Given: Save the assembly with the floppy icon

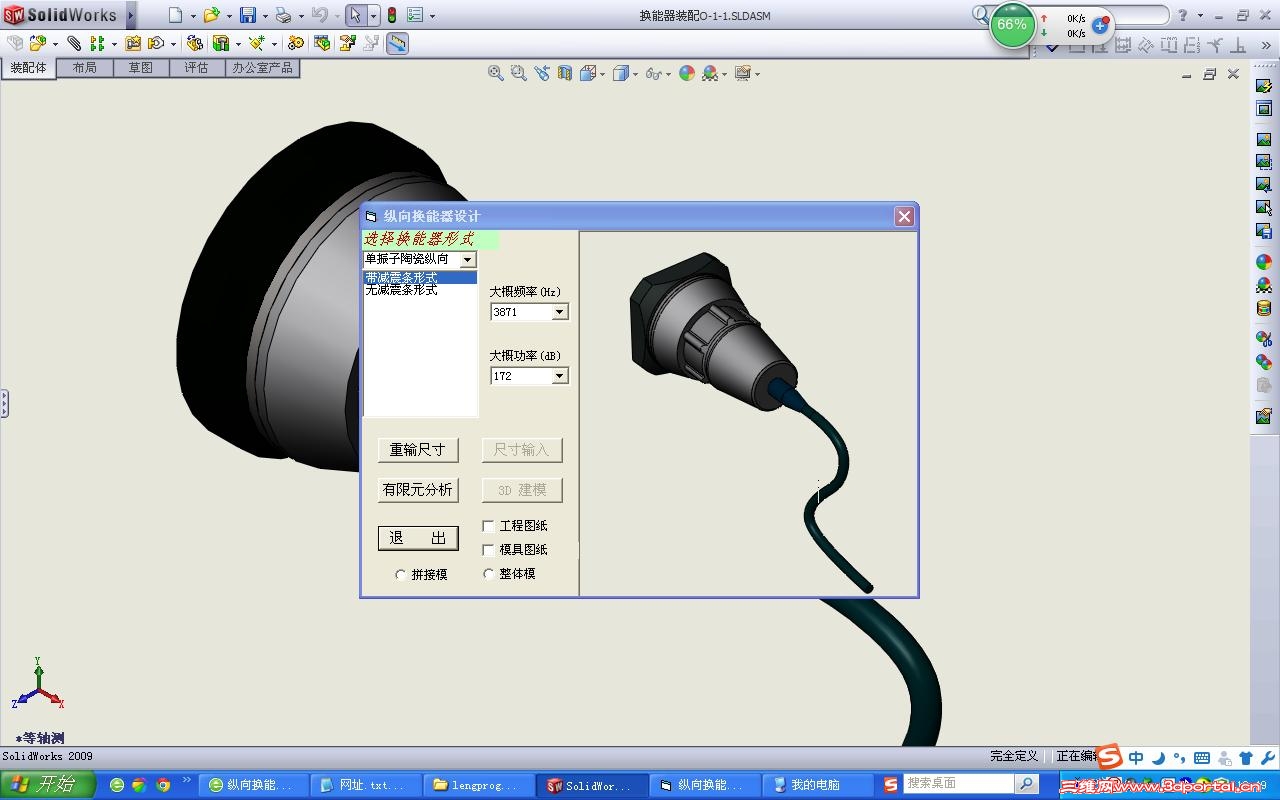Looking at the screenshot, I should (247, 15).
